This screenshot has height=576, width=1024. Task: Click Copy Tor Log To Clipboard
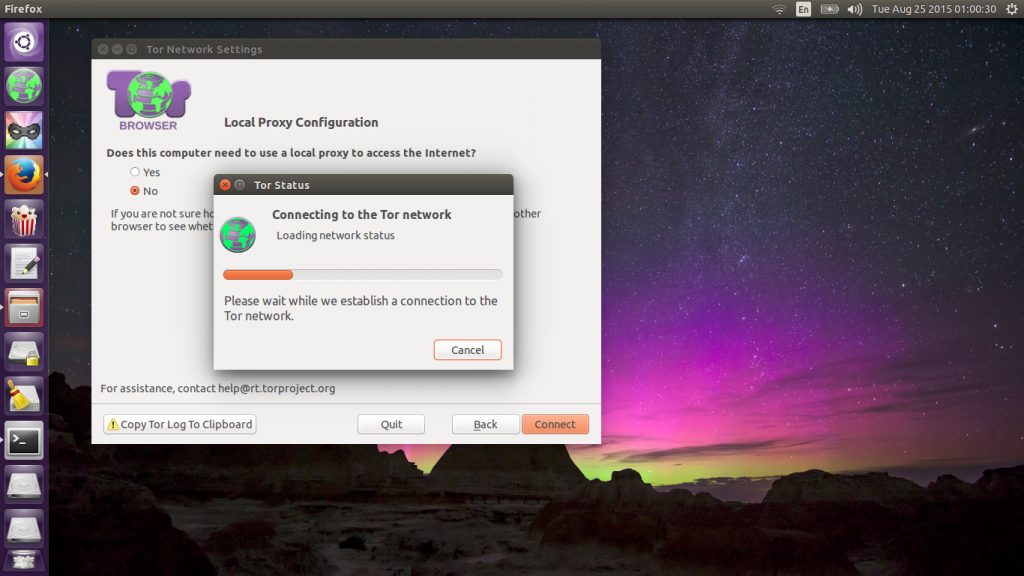180,424
